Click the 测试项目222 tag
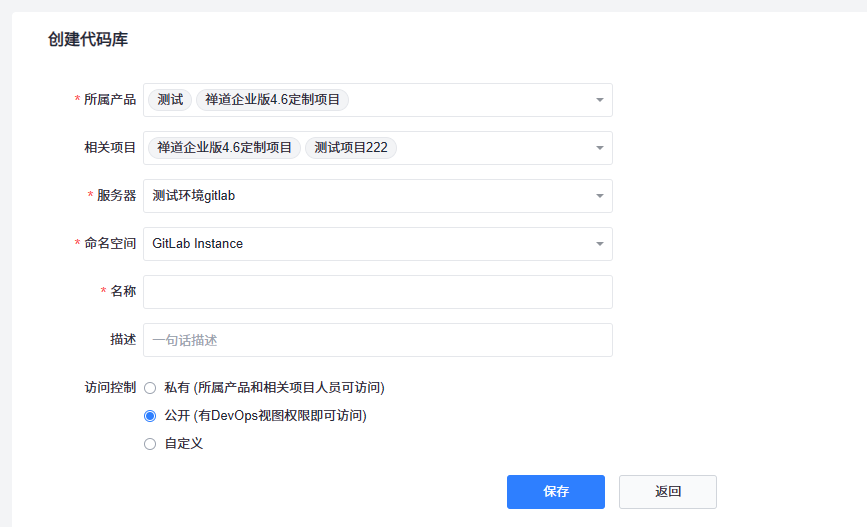867x527 pixels. (x=351, y=148)
